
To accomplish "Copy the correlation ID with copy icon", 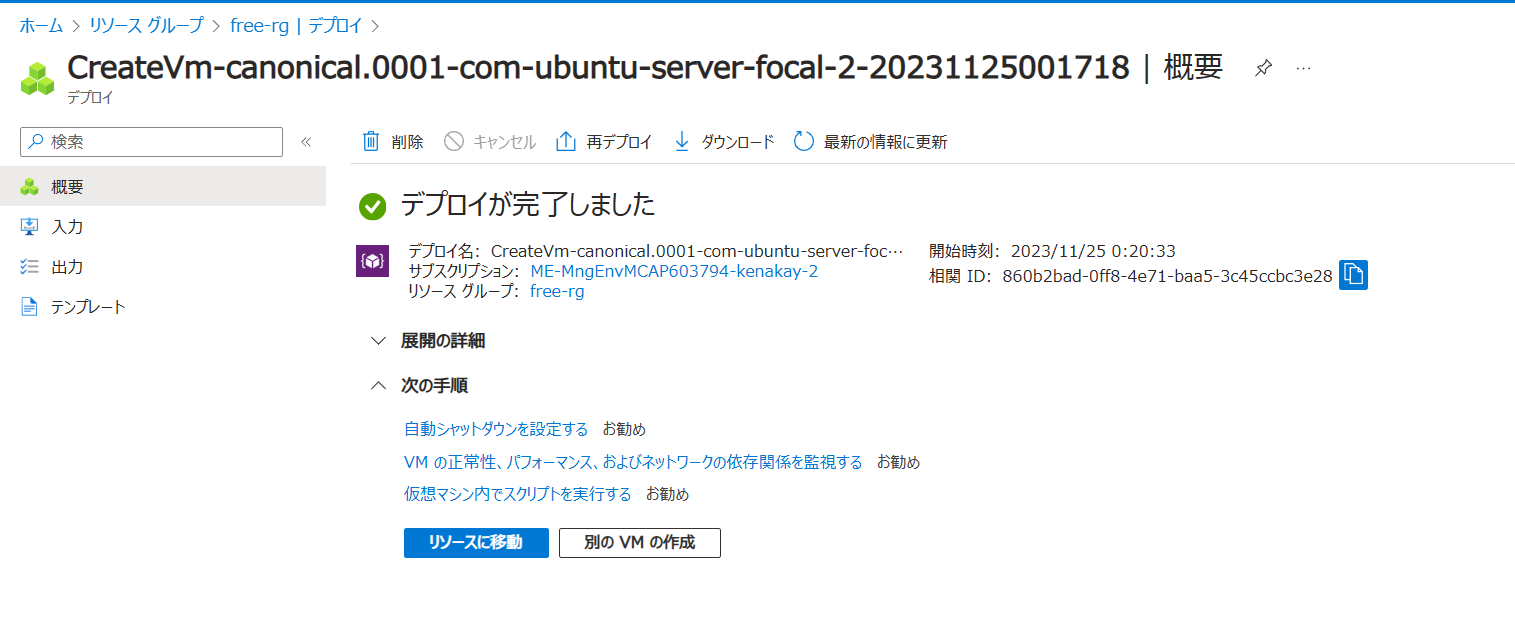I will point(1353,275).
